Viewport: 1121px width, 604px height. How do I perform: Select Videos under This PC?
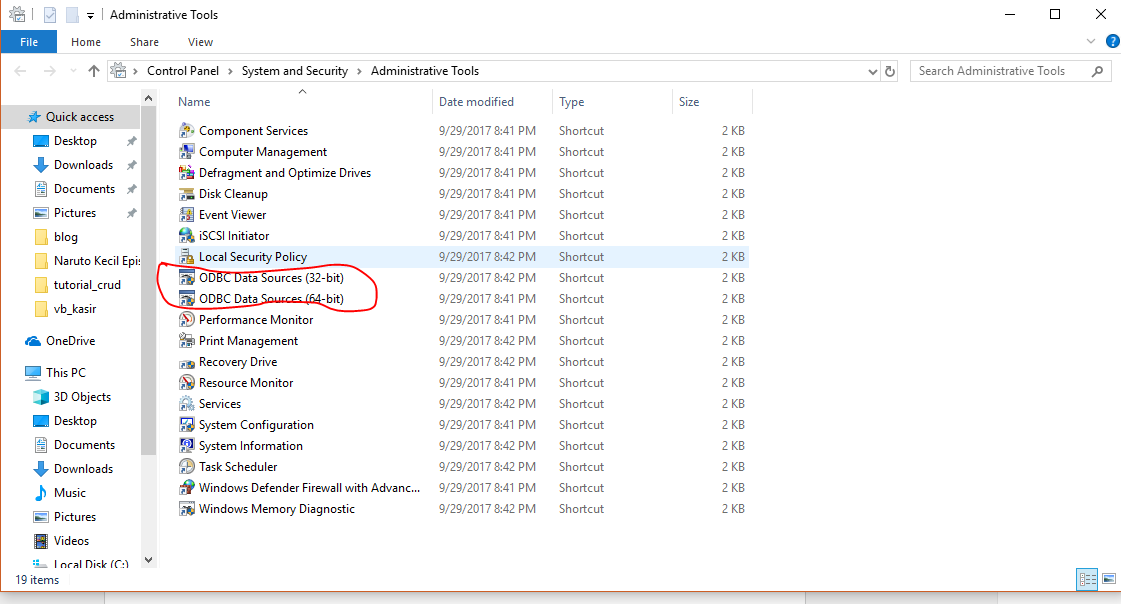[71, 540]
